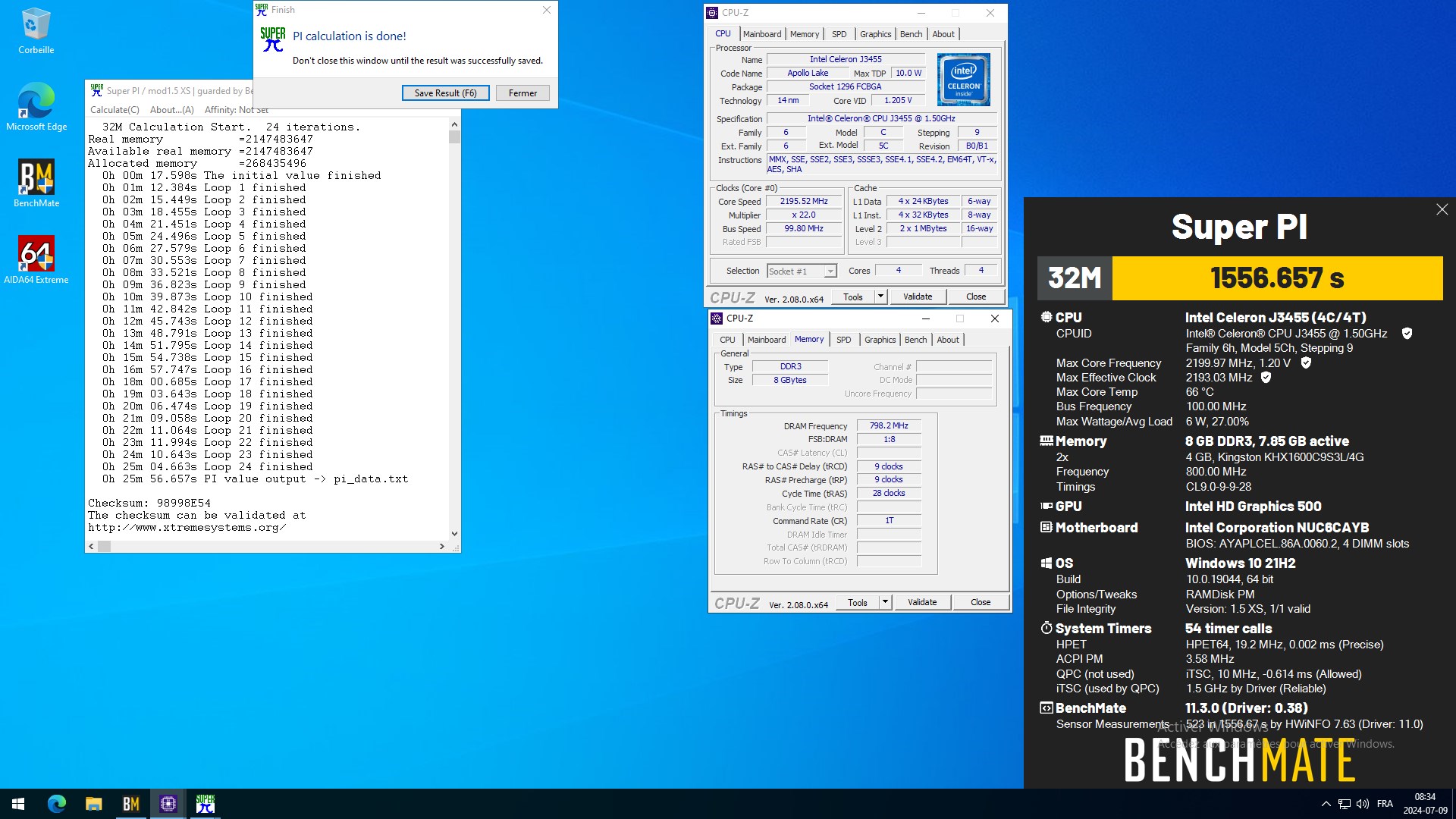Open Socket #1 selection dropdown

click(x=801, y=271)
